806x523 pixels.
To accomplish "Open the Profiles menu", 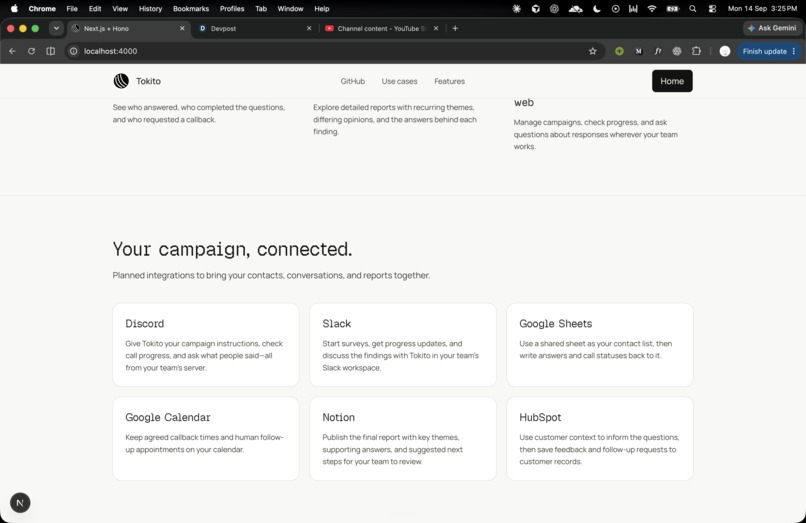I will 232,8.
